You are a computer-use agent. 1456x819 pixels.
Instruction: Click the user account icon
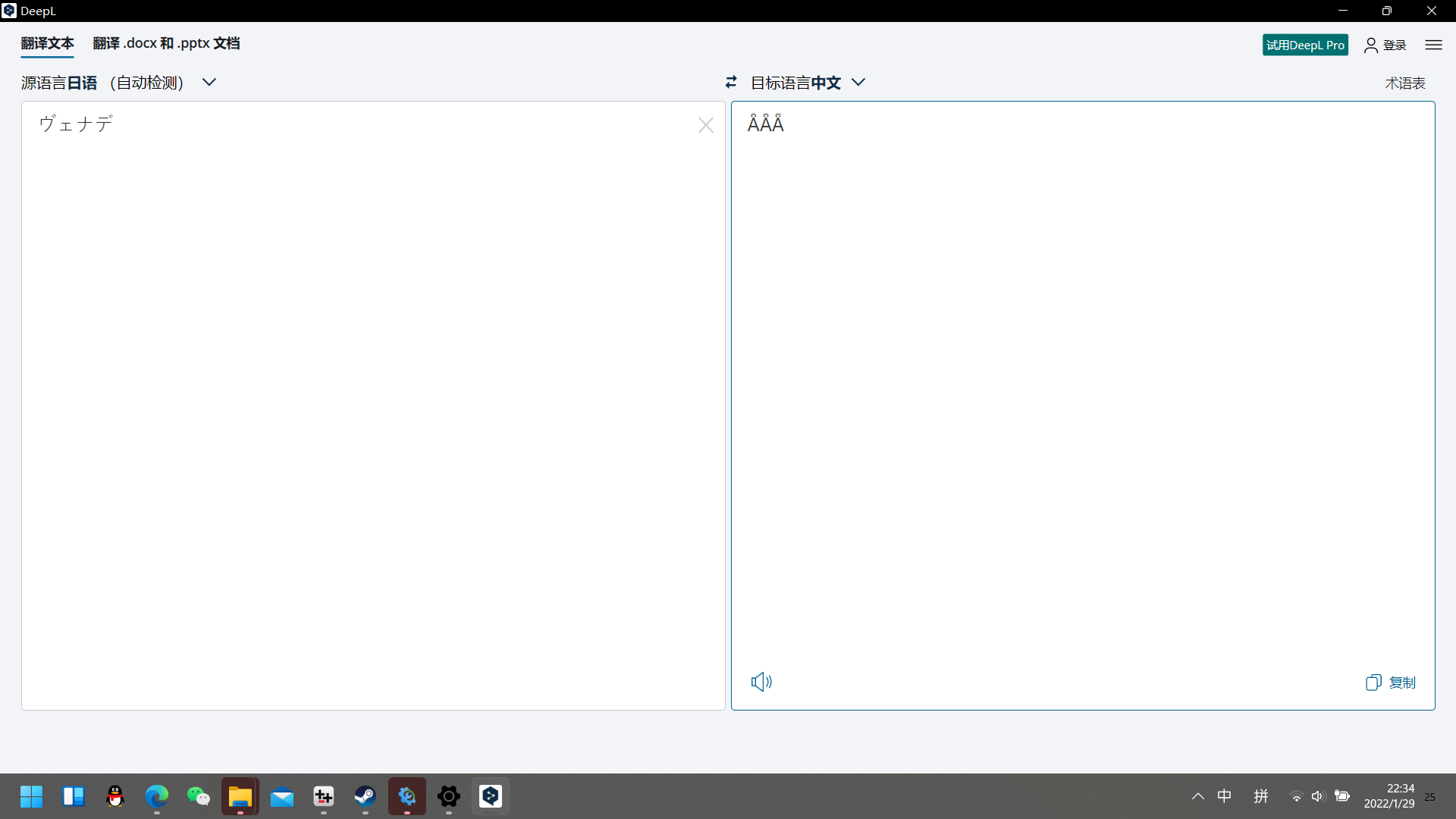pos(1371,45)
